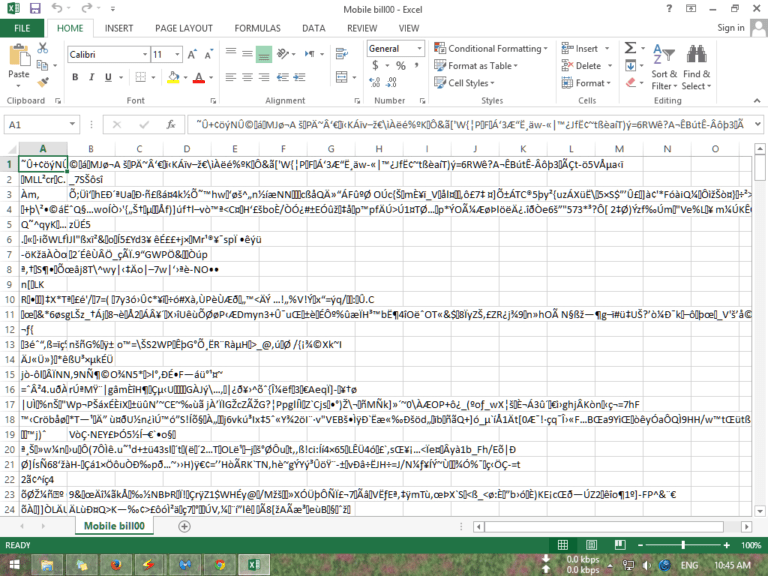
Task: Select the column D header
Action: 187,148
